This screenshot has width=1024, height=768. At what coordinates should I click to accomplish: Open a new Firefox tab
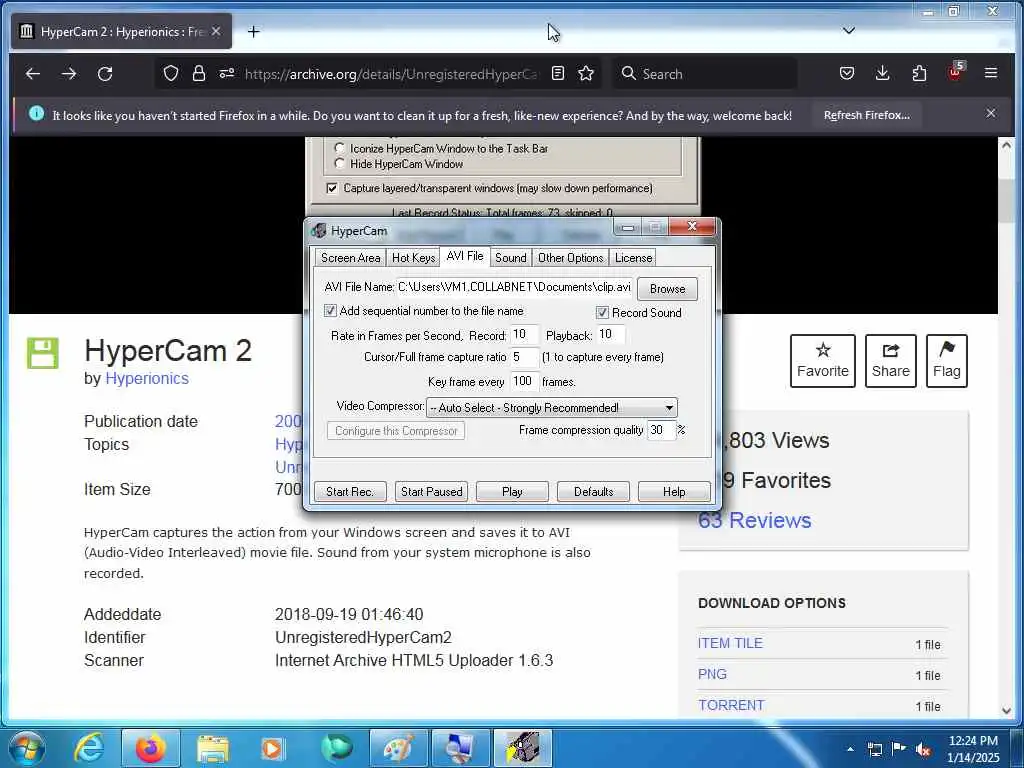pyautogui.click(x=253, y=31)
